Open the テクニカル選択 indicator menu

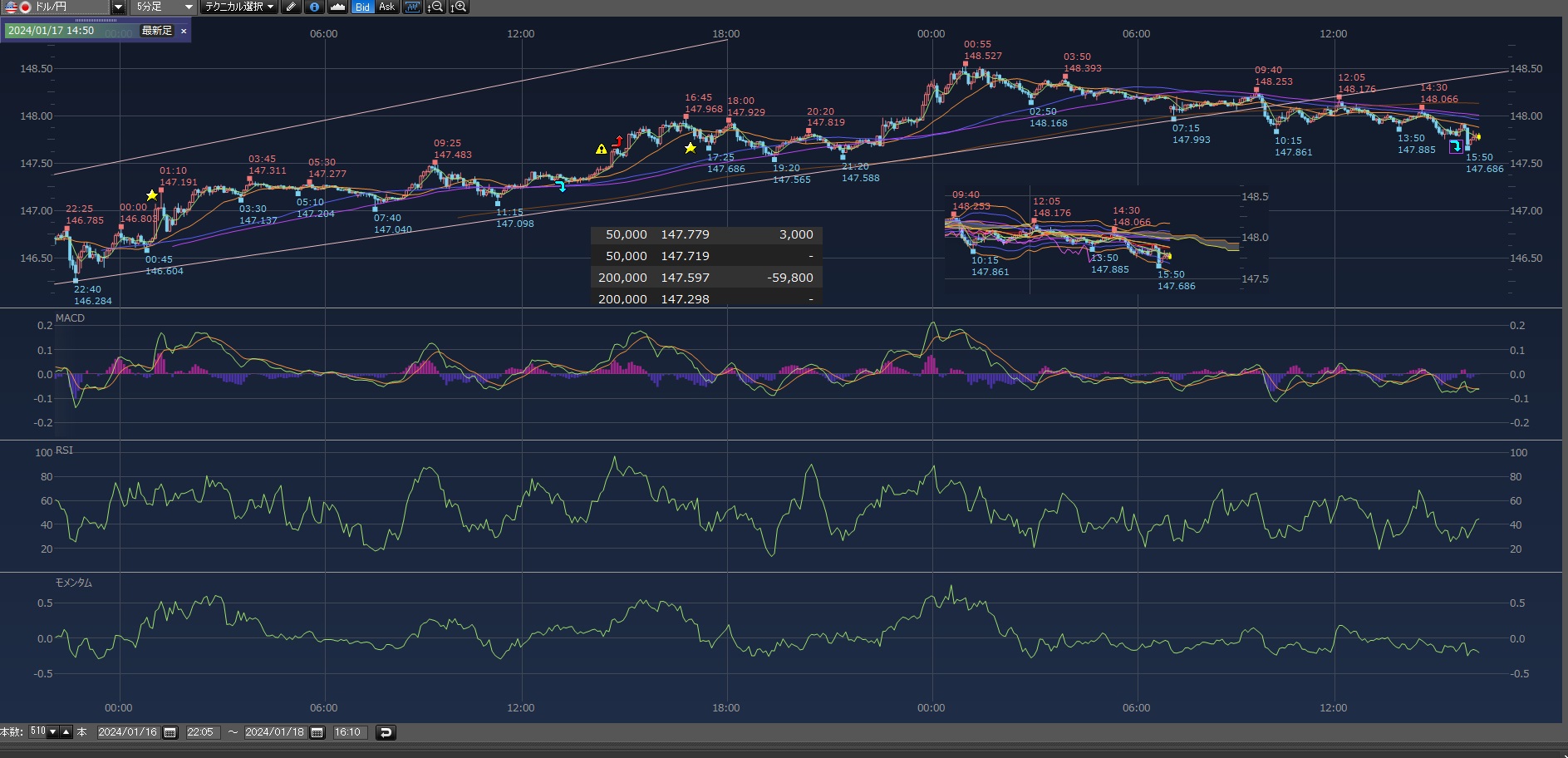(x=239, y=7)
